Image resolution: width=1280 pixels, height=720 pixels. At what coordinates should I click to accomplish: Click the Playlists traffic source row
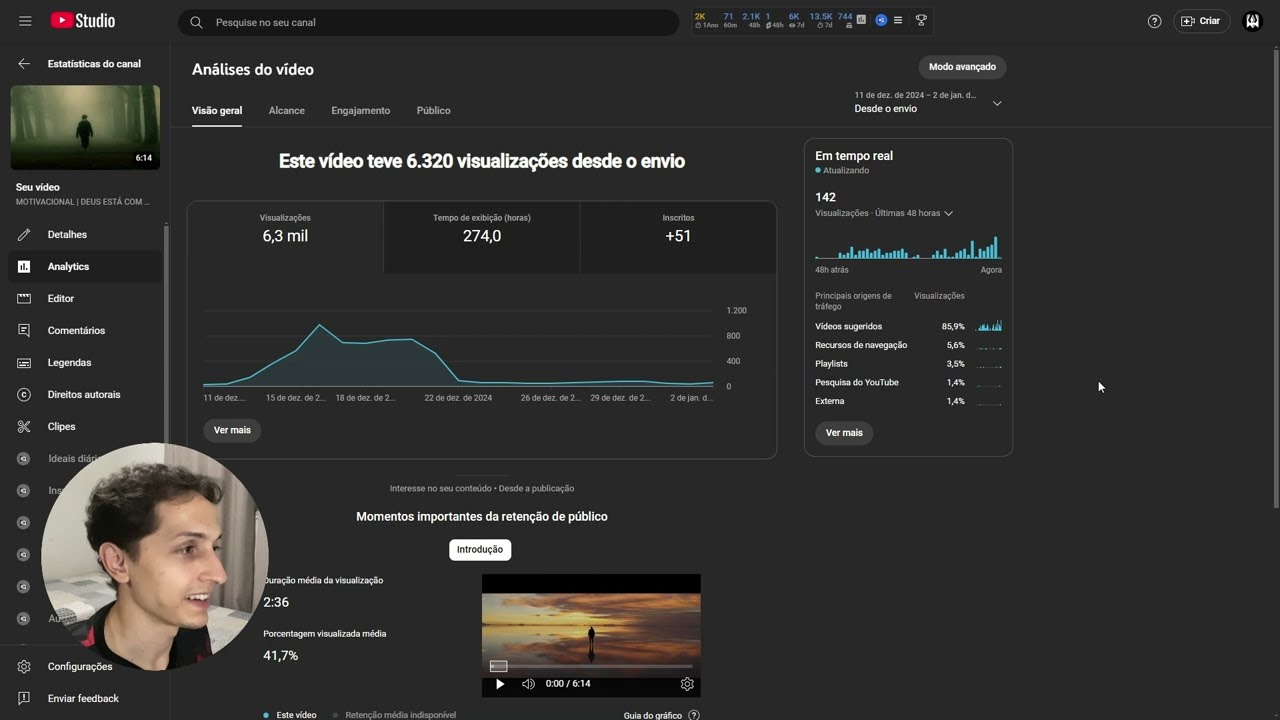click(908, 364)
